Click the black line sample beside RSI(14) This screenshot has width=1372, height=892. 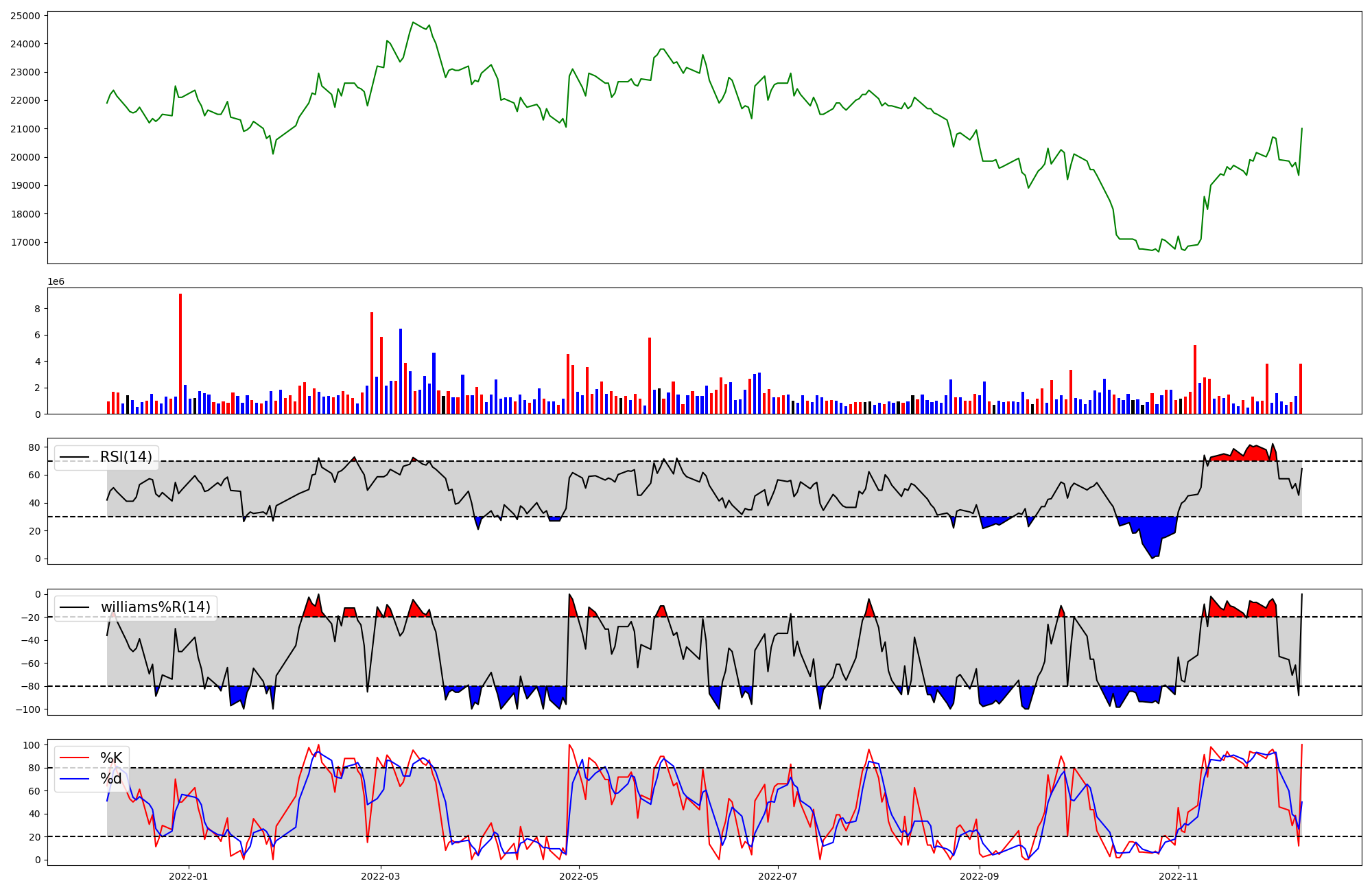(x=75, y=458)
